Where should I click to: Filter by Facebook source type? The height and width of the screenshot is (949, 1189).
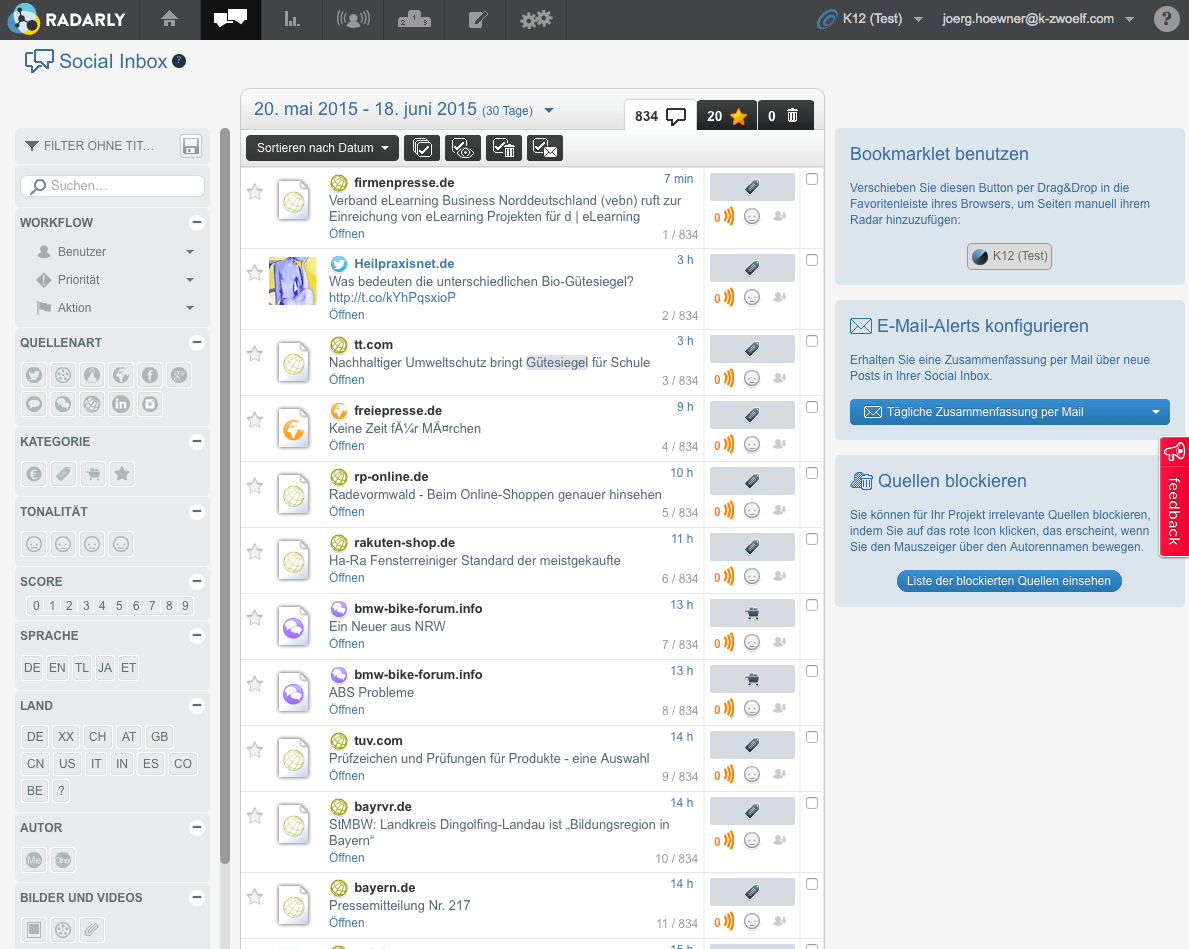[150, 375]
